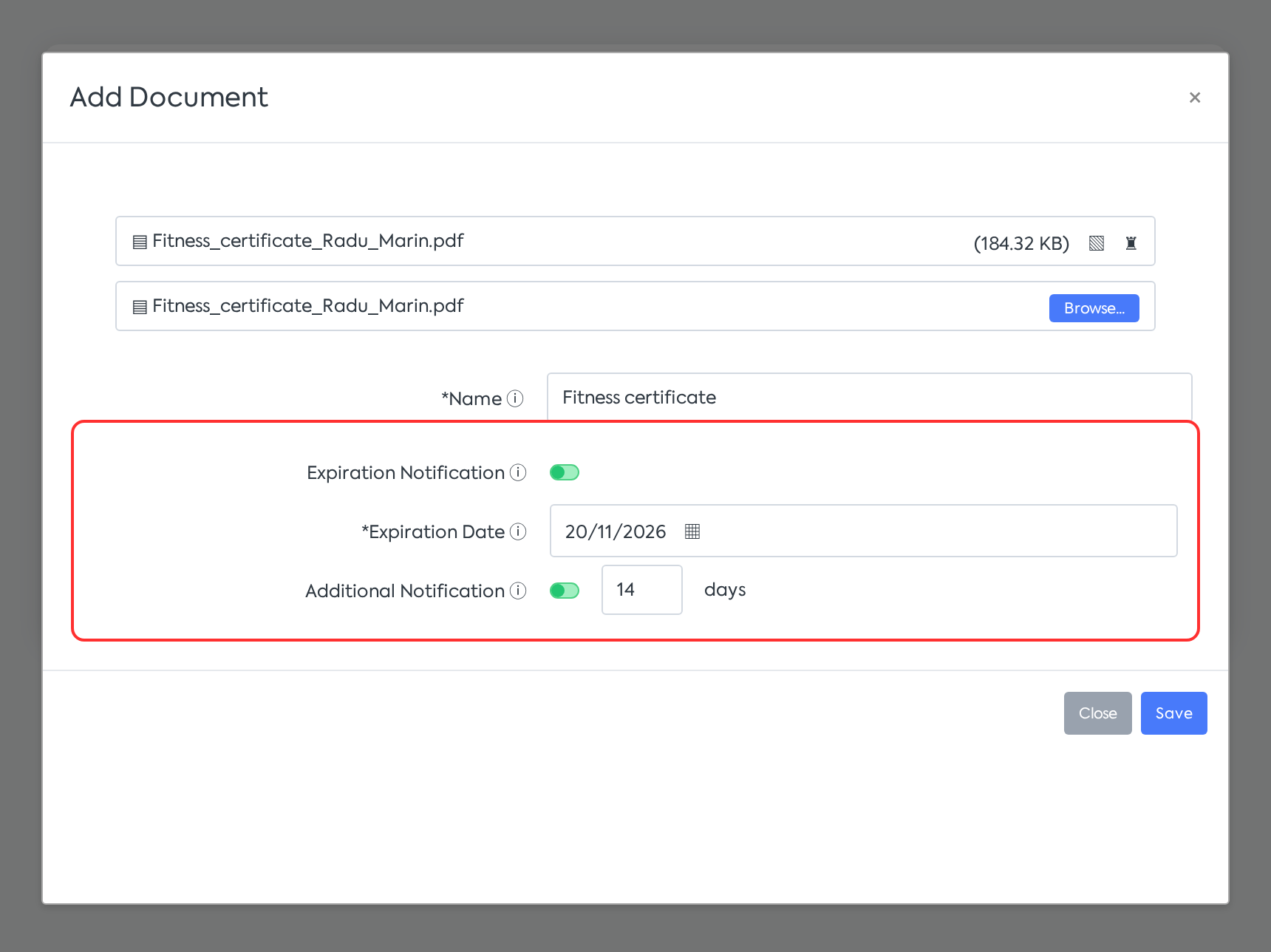This screenshot has width=1271, height=952.
Task: Click the 'days' label
Action: [725, 590]
